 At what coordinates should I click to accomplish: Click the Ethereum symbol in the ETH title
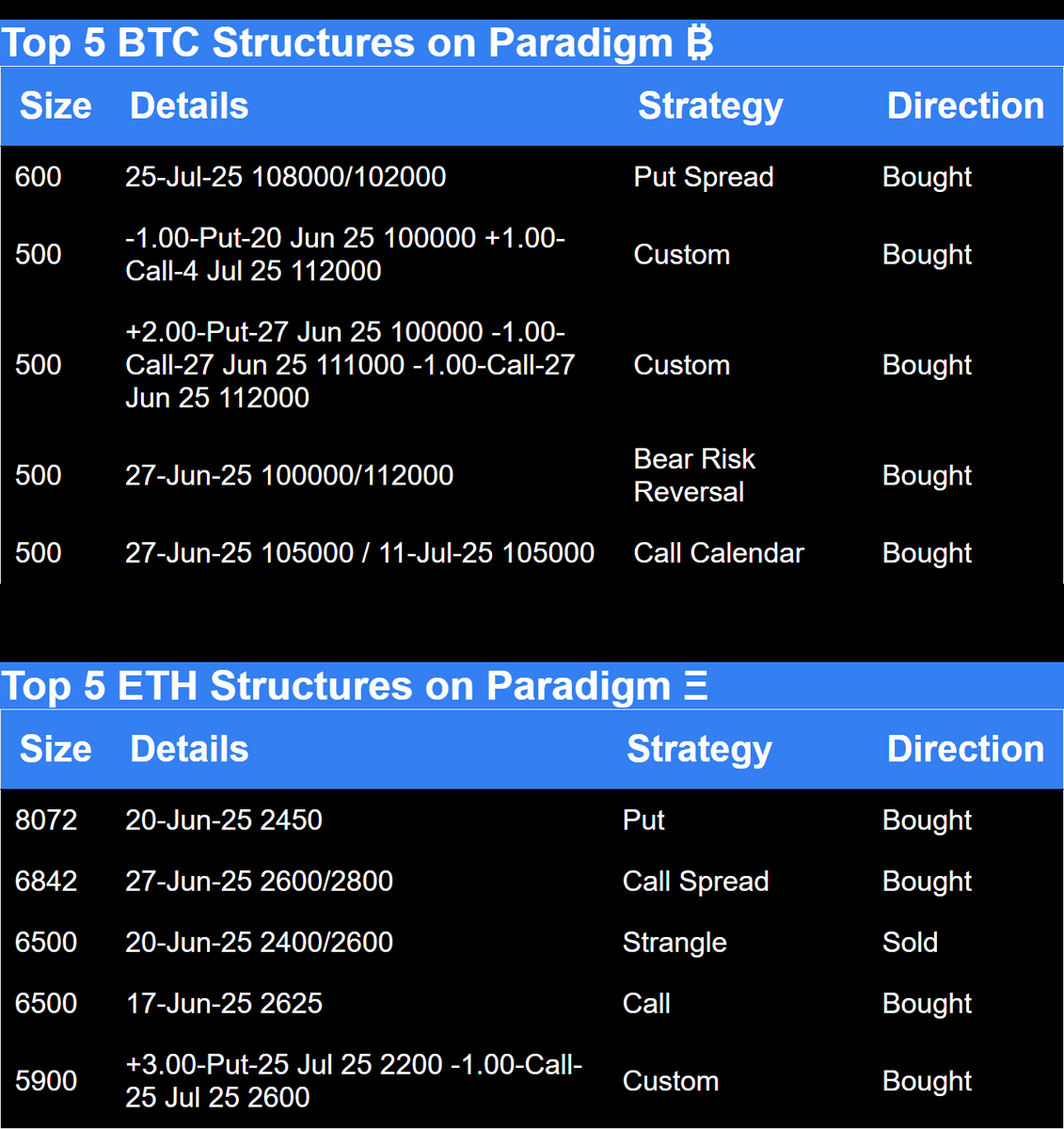pos(696,686)
